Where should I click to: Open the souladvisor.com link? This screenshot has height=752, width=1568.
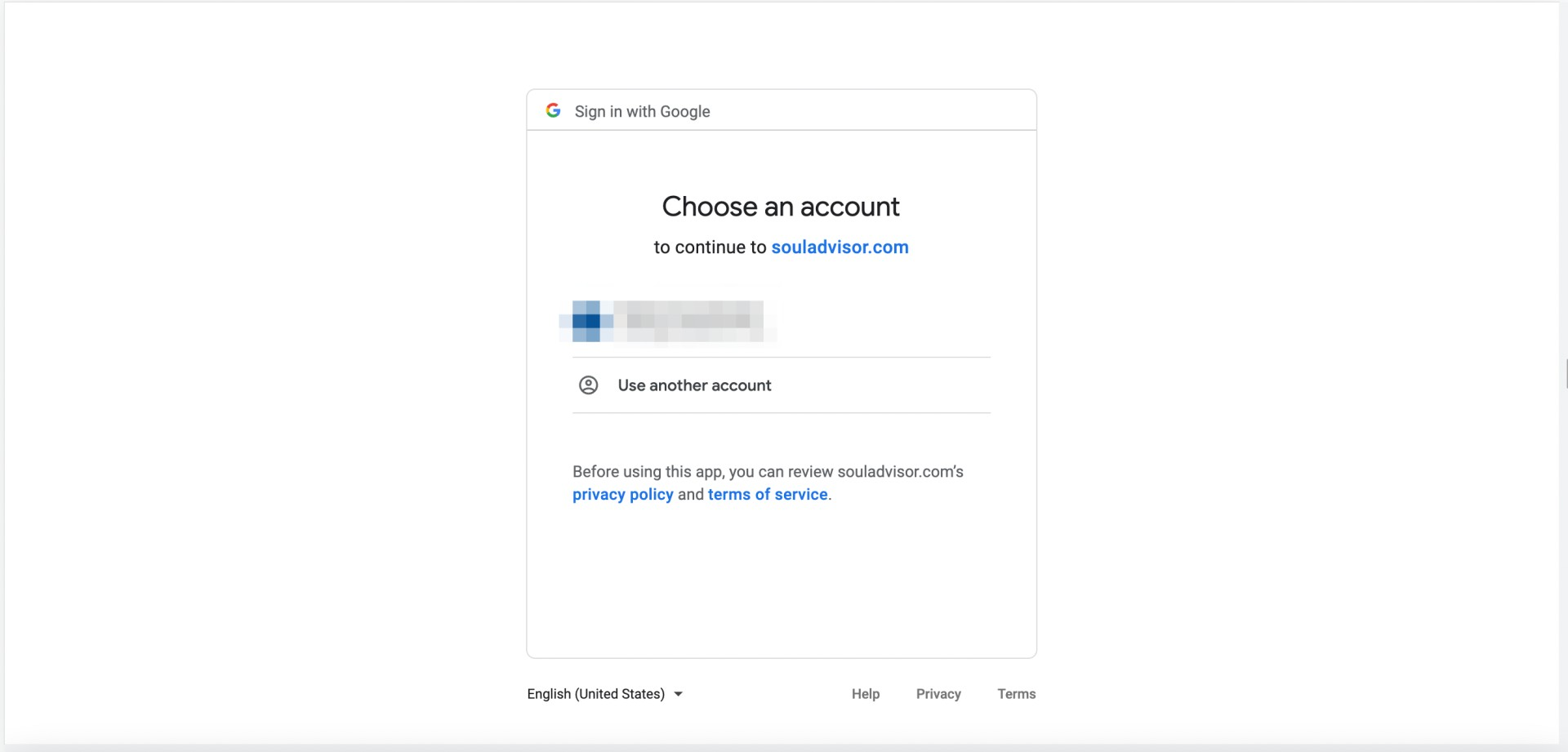[x=840, y=247]
